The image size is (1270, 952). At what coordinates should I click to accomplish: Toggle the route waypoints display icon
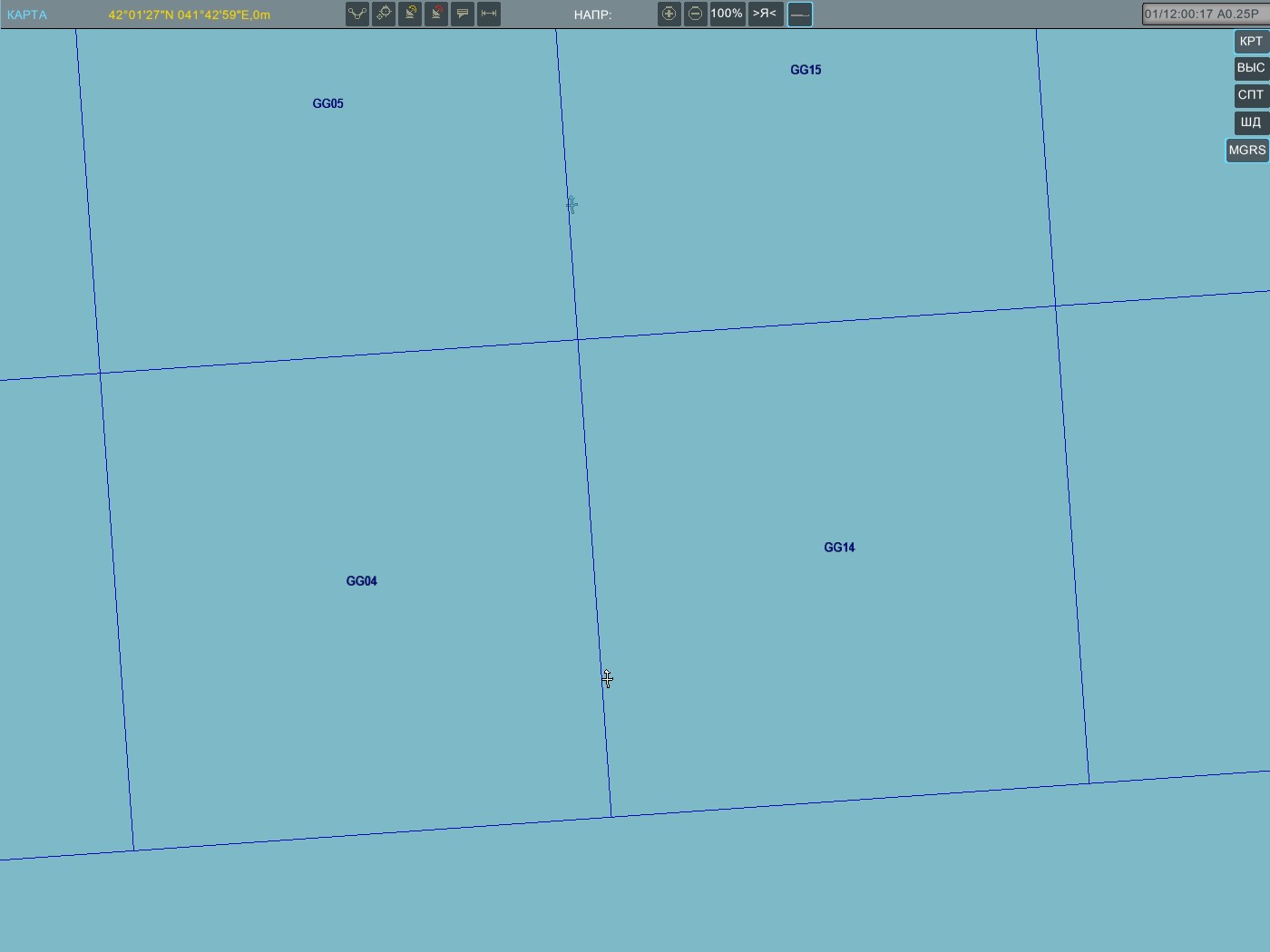click(x=357, y=14)
